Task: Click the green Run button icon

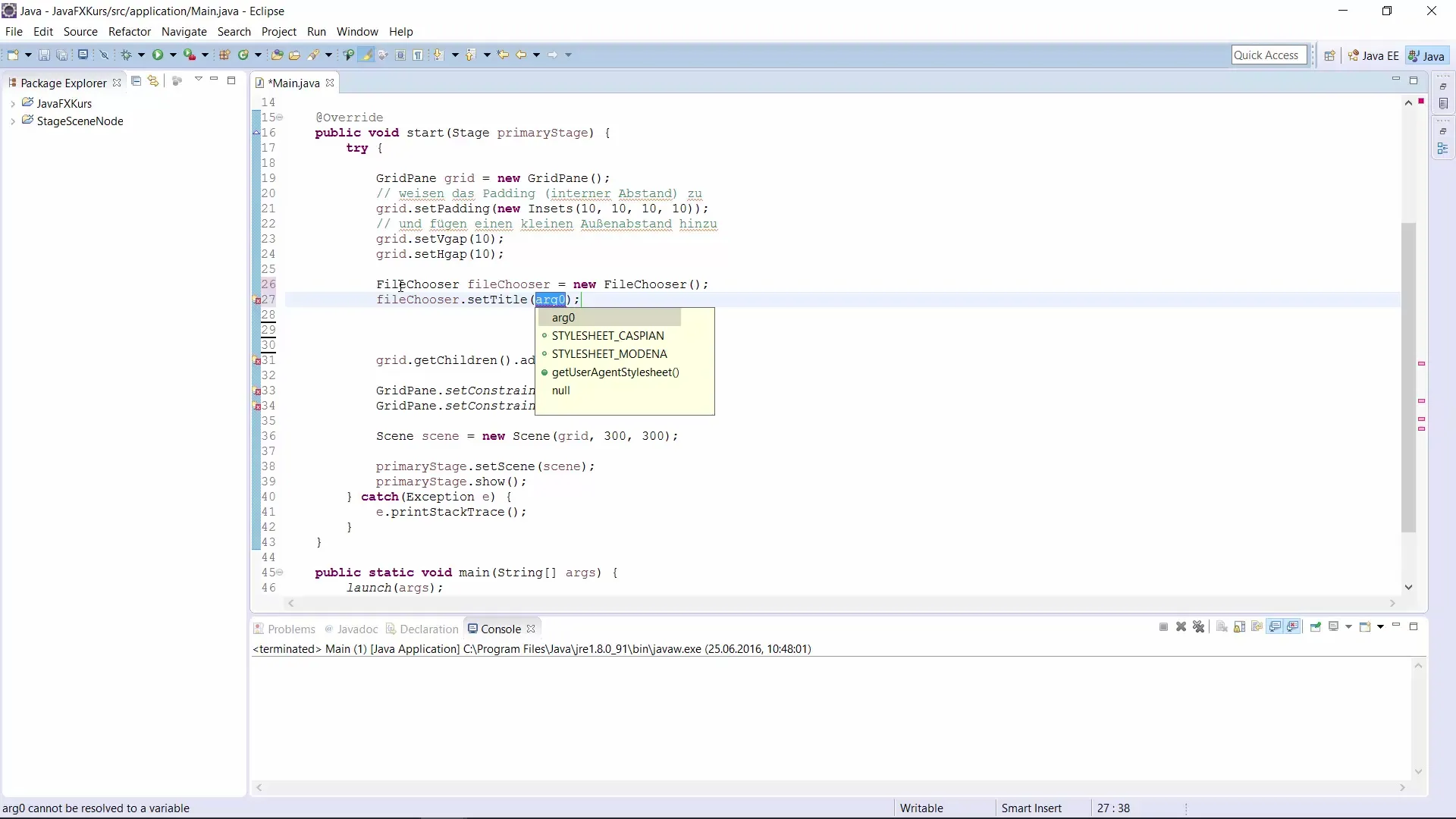Action: [x=158, y=55]
